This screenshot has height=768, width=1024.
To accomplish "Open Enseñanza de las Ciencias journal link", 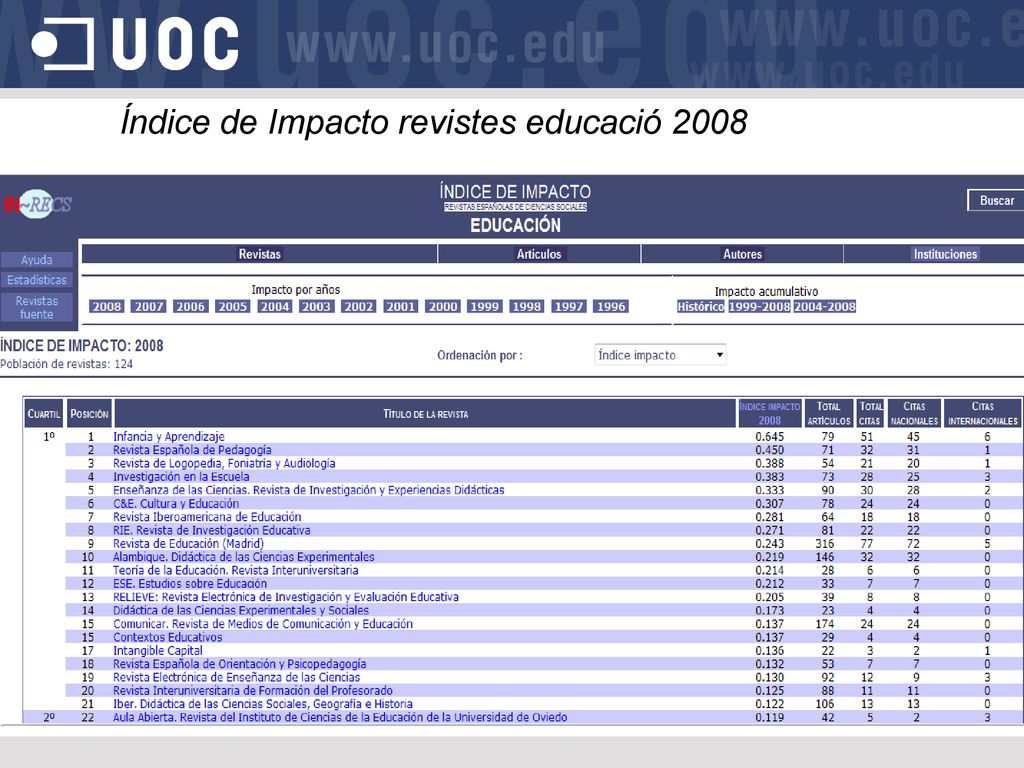I will pos(308,490).
